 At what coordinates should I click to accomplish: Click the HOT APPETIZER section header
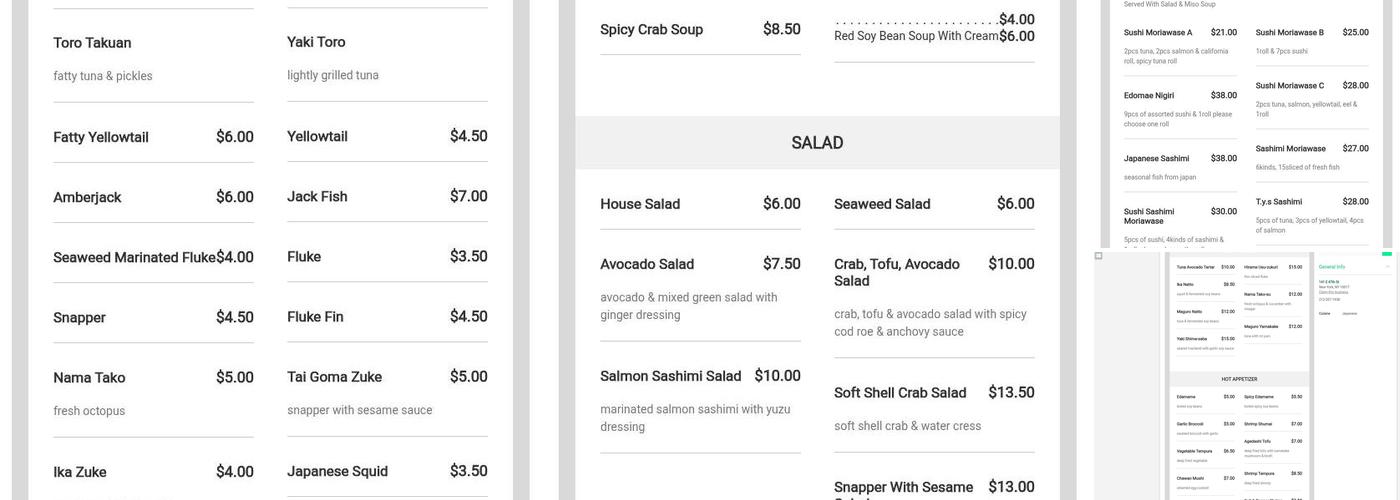[x=1239, y=379]
